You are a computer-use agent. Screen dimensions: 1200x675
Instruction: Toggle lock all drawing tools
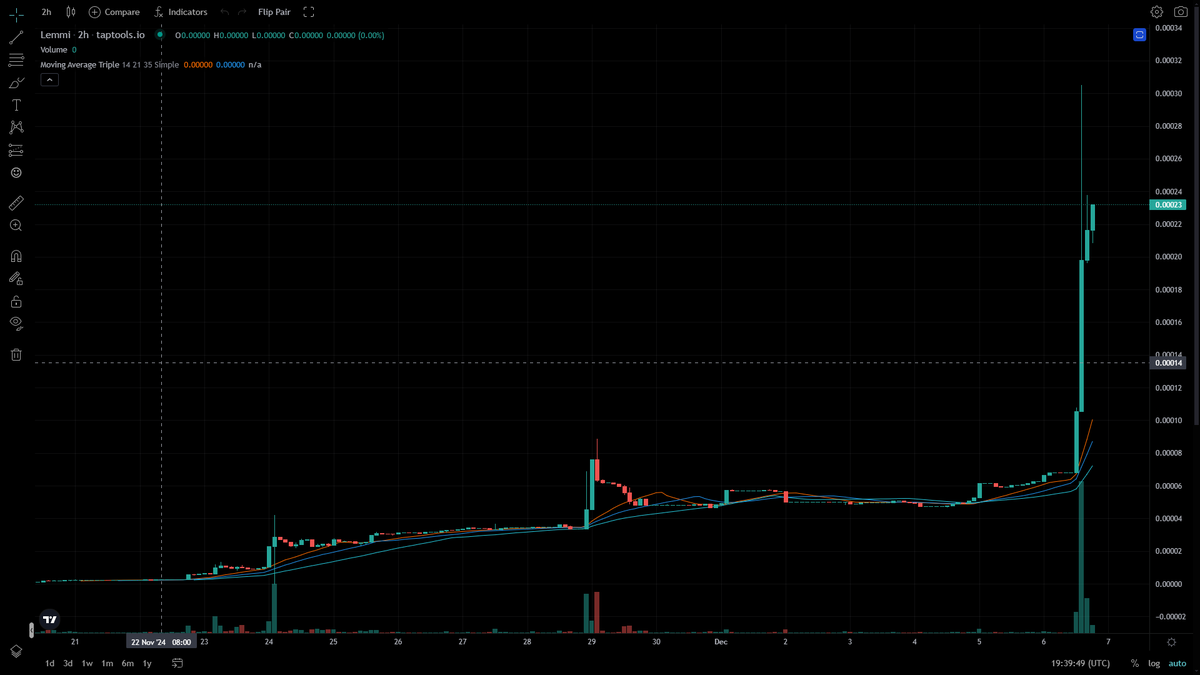pyautogui.click(x=16, y=301)
